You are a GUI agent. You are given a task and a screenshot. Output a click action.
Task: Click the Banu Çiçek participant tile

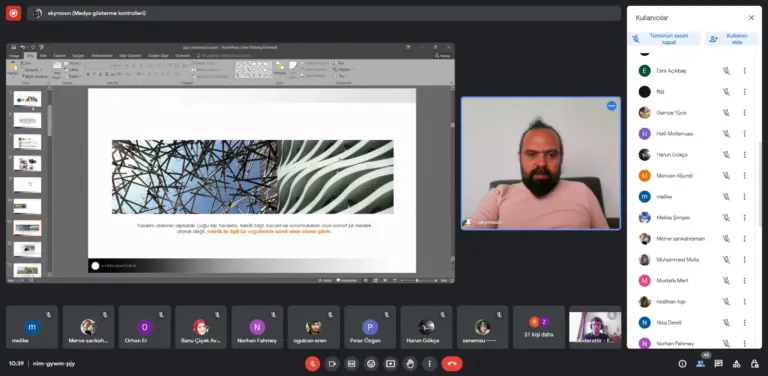(201, 327)
